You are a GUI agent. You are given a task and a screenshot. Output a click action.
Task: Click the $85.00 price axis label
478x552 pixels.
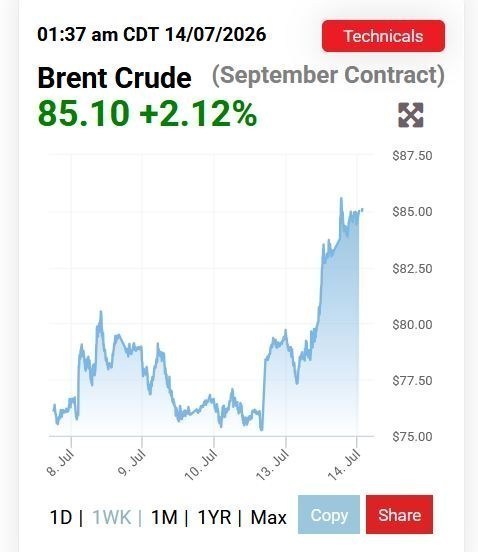click(412, 212)
